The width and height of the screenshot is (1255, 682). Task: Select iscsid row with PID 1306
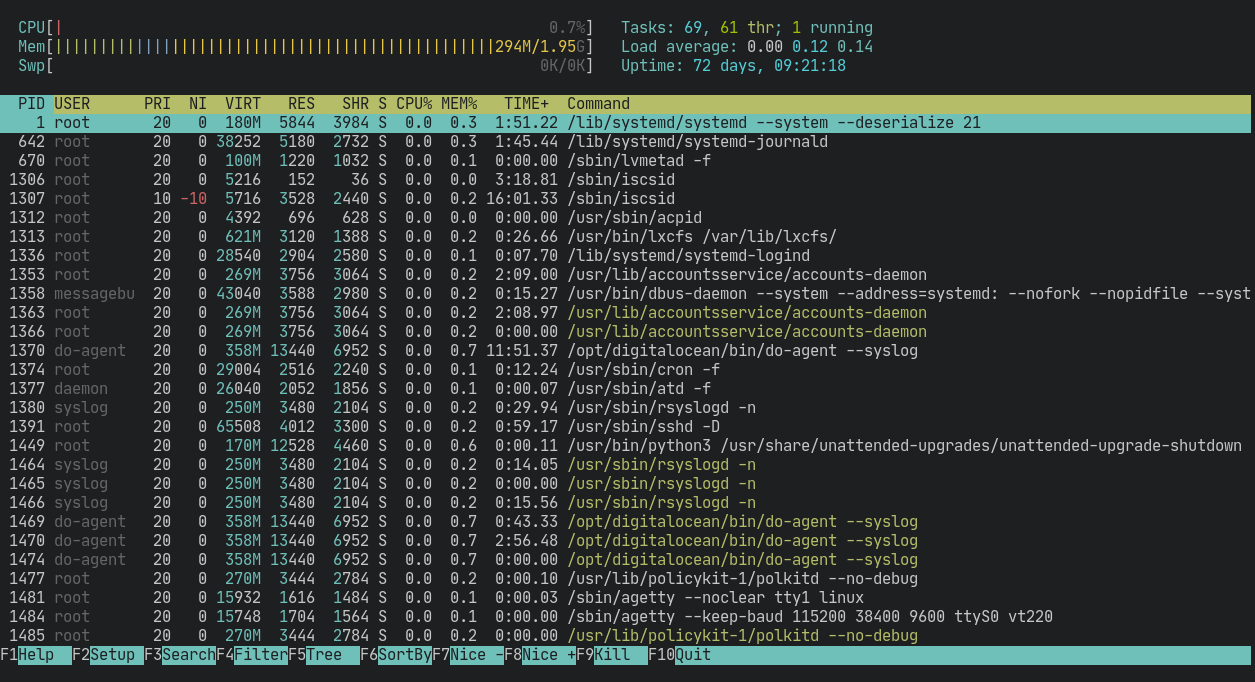pyautogui.click(x=626, y=180)
